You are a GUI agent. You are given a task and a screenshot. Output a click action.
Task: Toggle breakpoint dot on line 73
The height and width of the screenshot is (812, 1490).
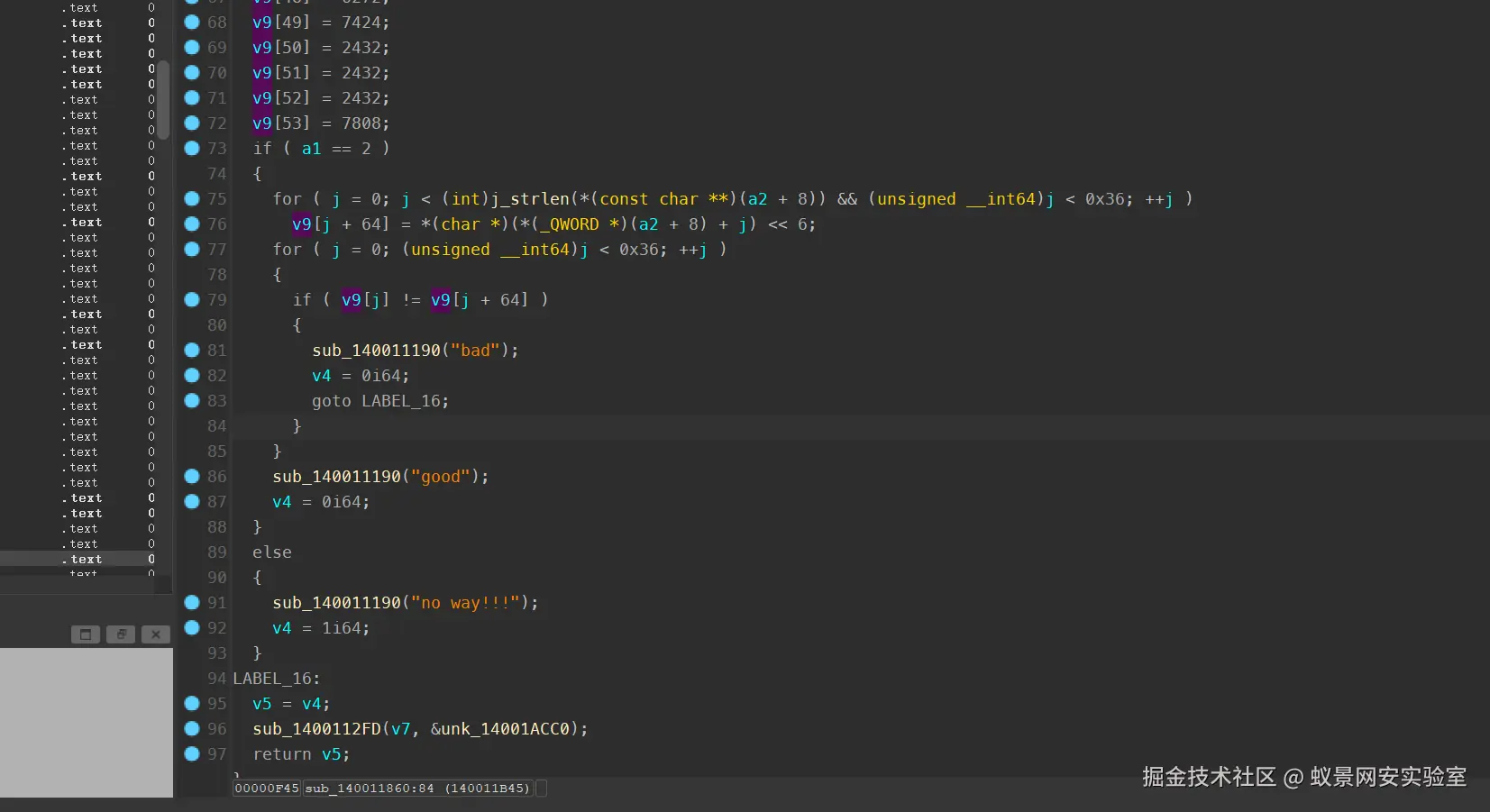click(192, 148)
